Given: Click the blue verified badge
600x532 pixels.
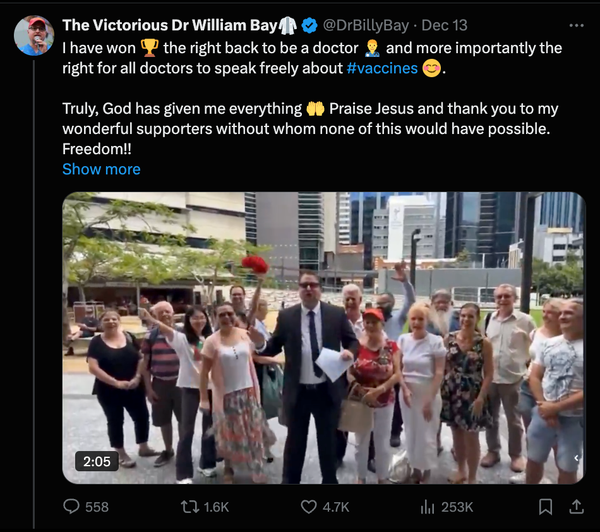Looking at the screenshot, I should click(x=311, y=25).
